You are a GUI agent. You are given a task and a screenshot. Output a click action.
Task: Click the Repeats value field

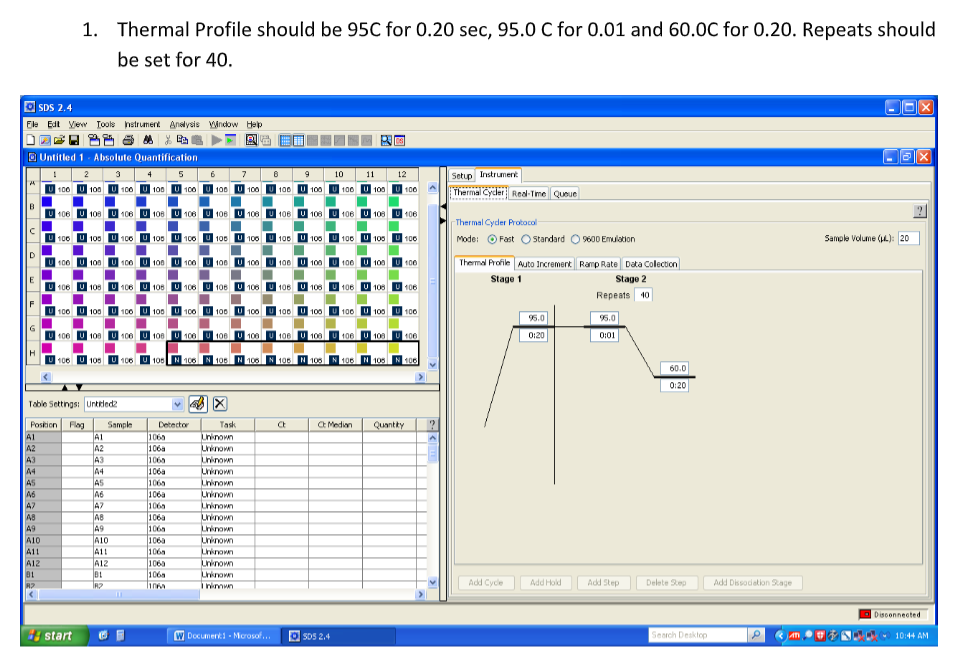(643, 295)
